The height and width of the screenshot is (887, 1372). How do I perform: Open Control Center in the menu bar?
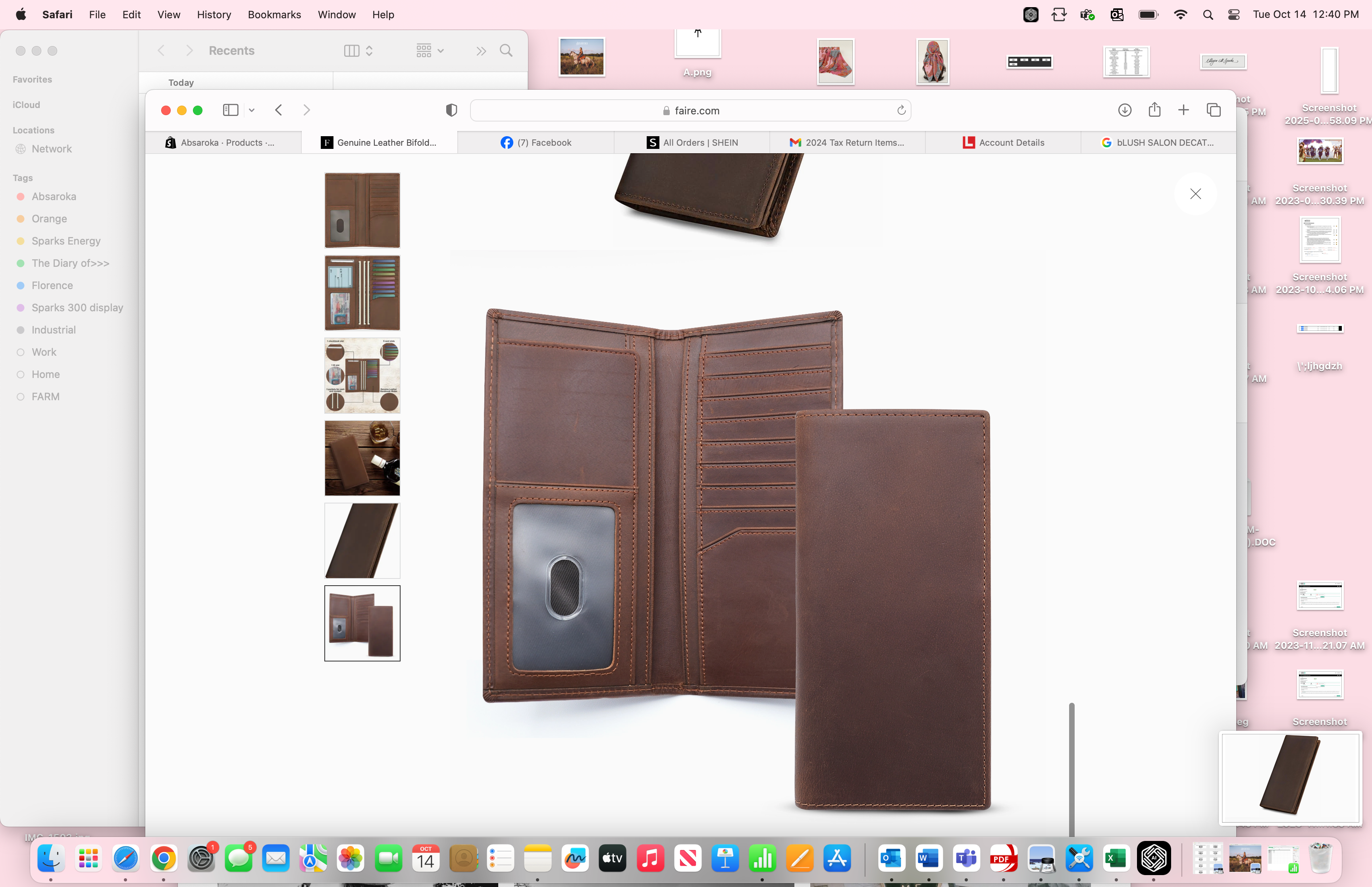click(1233, 15)
